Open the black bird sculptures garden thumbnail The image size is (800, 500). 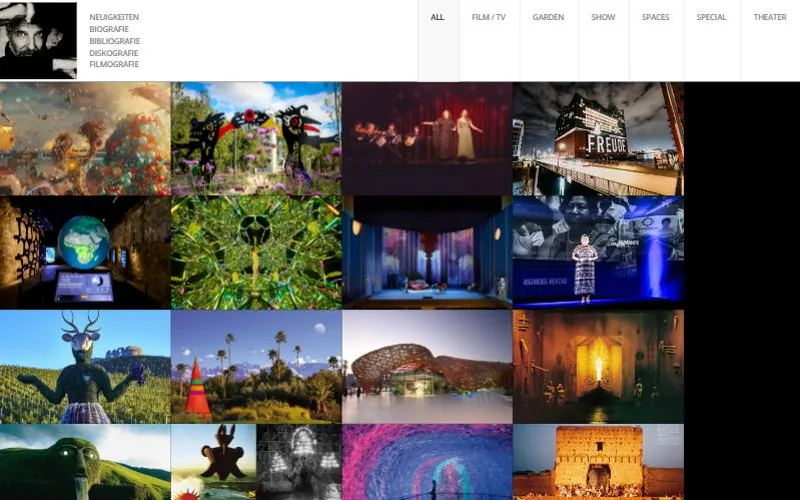[256, 139]
